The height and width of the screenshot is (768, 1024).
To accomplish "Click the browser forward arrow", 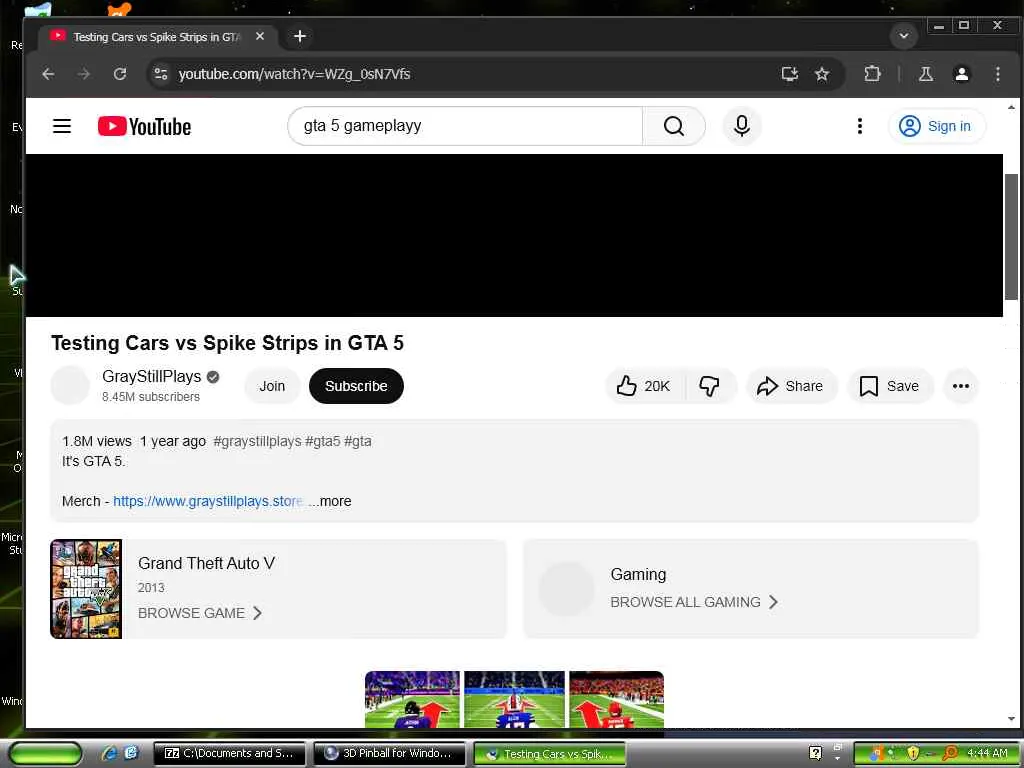I will coord(84,74).
